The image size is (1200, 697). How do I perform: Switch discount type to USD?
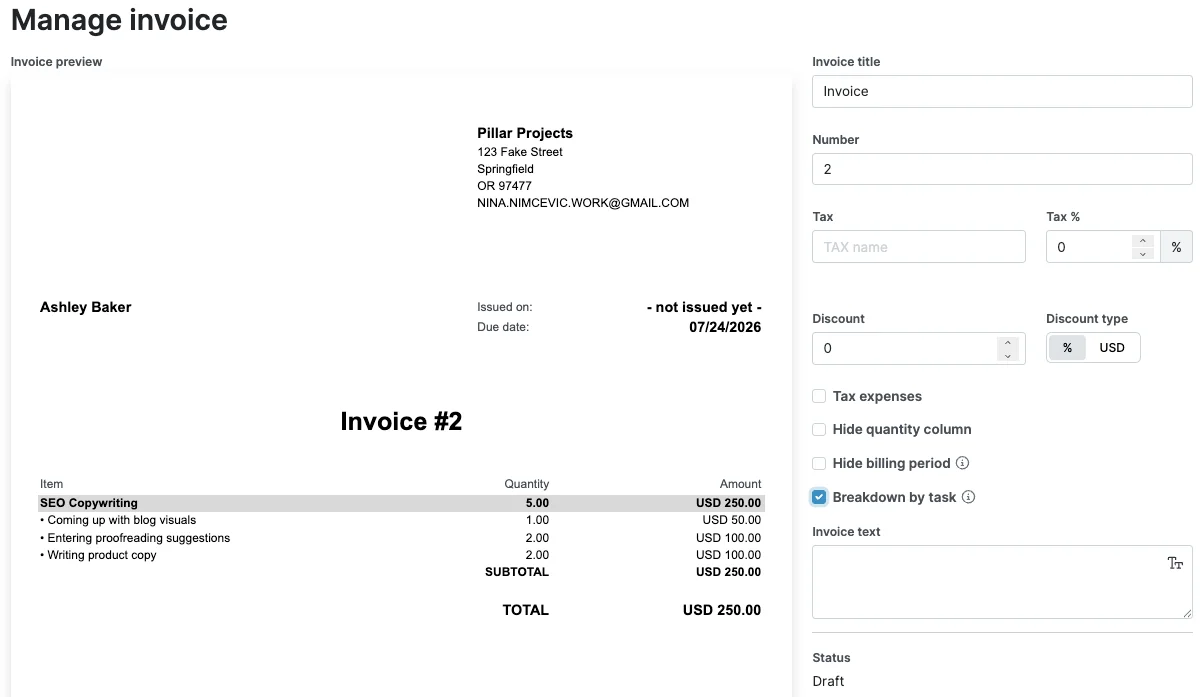point(1112,348)
